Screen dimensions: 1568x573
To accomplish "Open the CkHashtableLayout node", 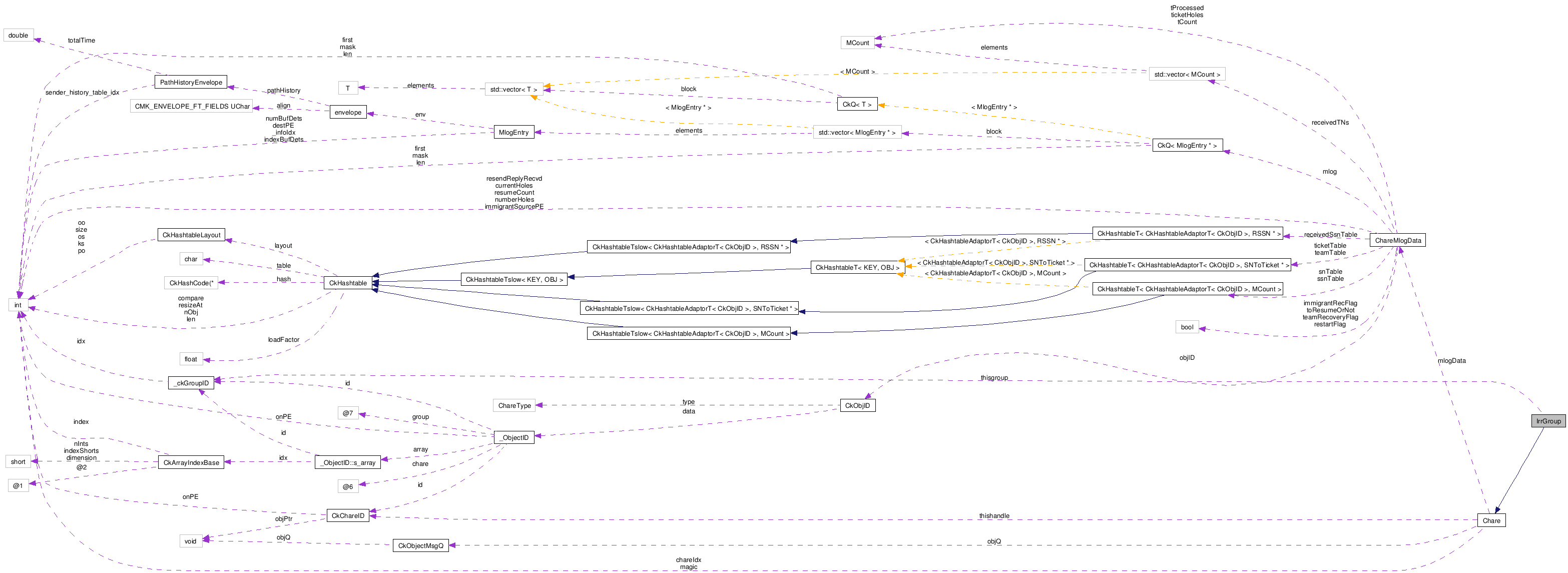I will click(191, 235).
